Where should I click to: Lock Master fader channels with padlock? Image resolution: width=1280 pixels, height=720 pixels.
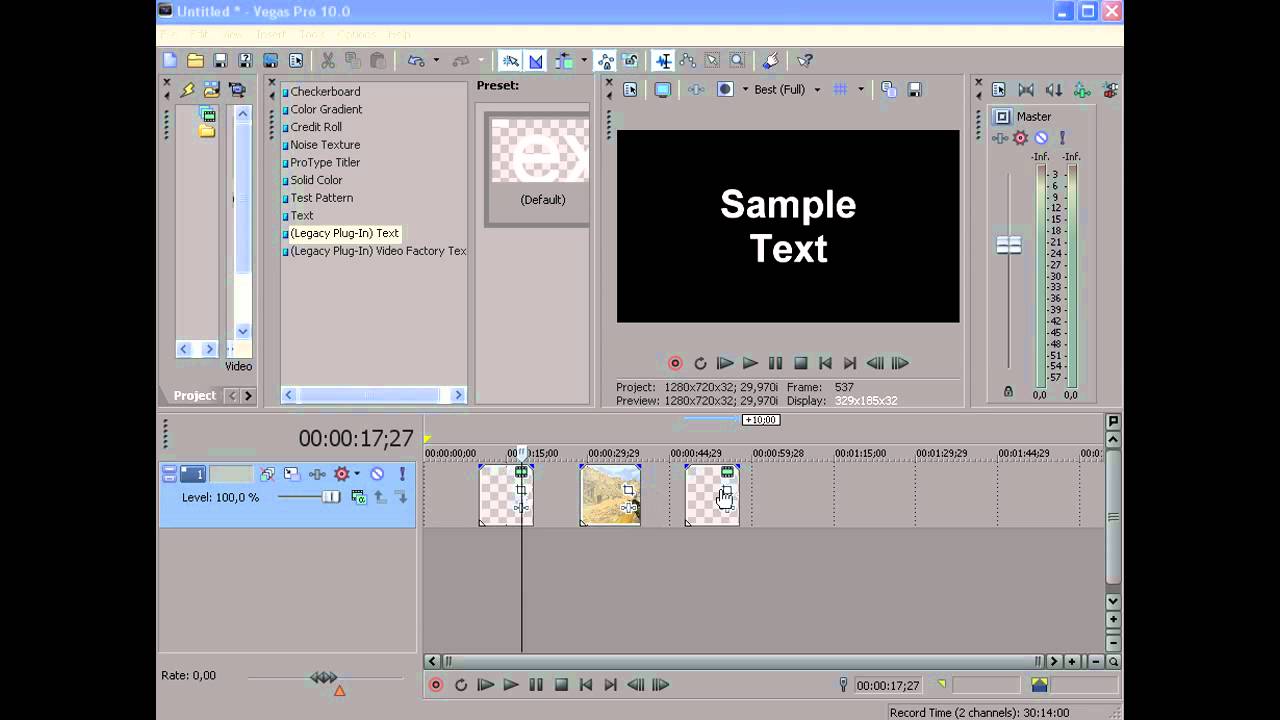[x=1008, y=392]
